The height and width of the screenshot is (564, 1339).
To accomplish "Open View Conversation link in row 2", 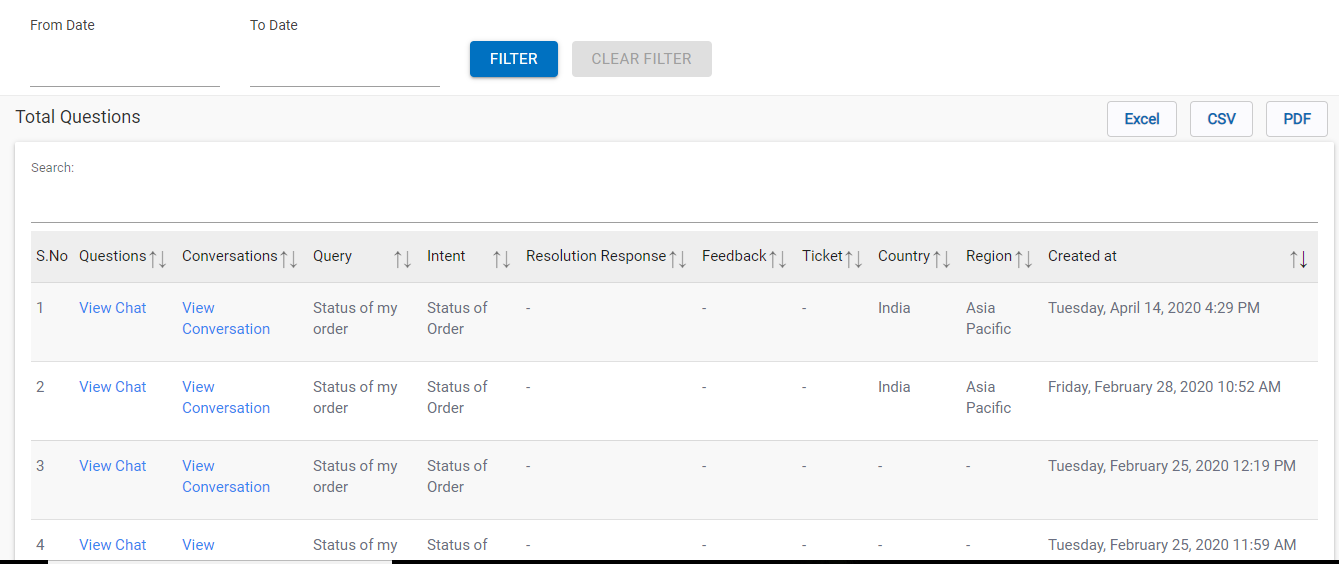I will point(226,397).
